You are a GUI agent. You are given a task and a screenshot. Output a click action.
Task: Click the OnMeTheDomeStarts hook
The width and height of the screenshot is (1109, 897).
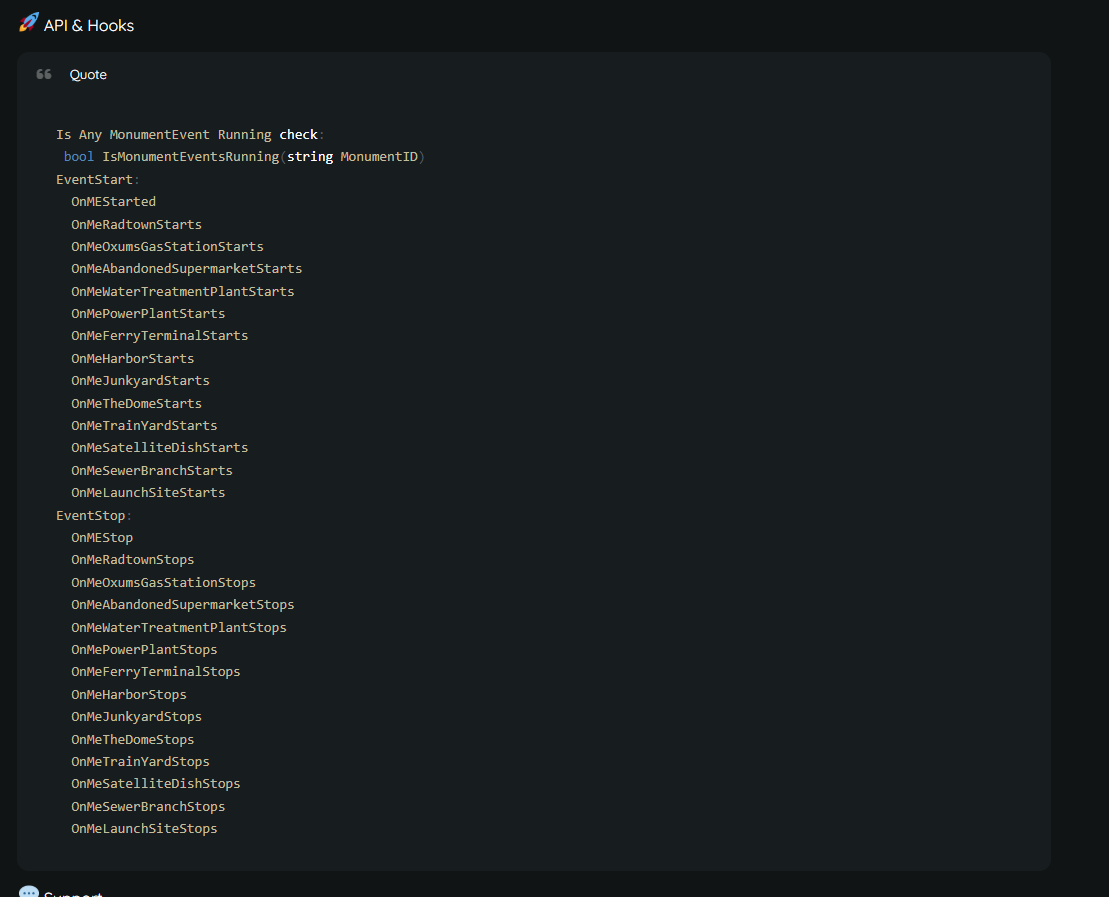click(137, 403)
